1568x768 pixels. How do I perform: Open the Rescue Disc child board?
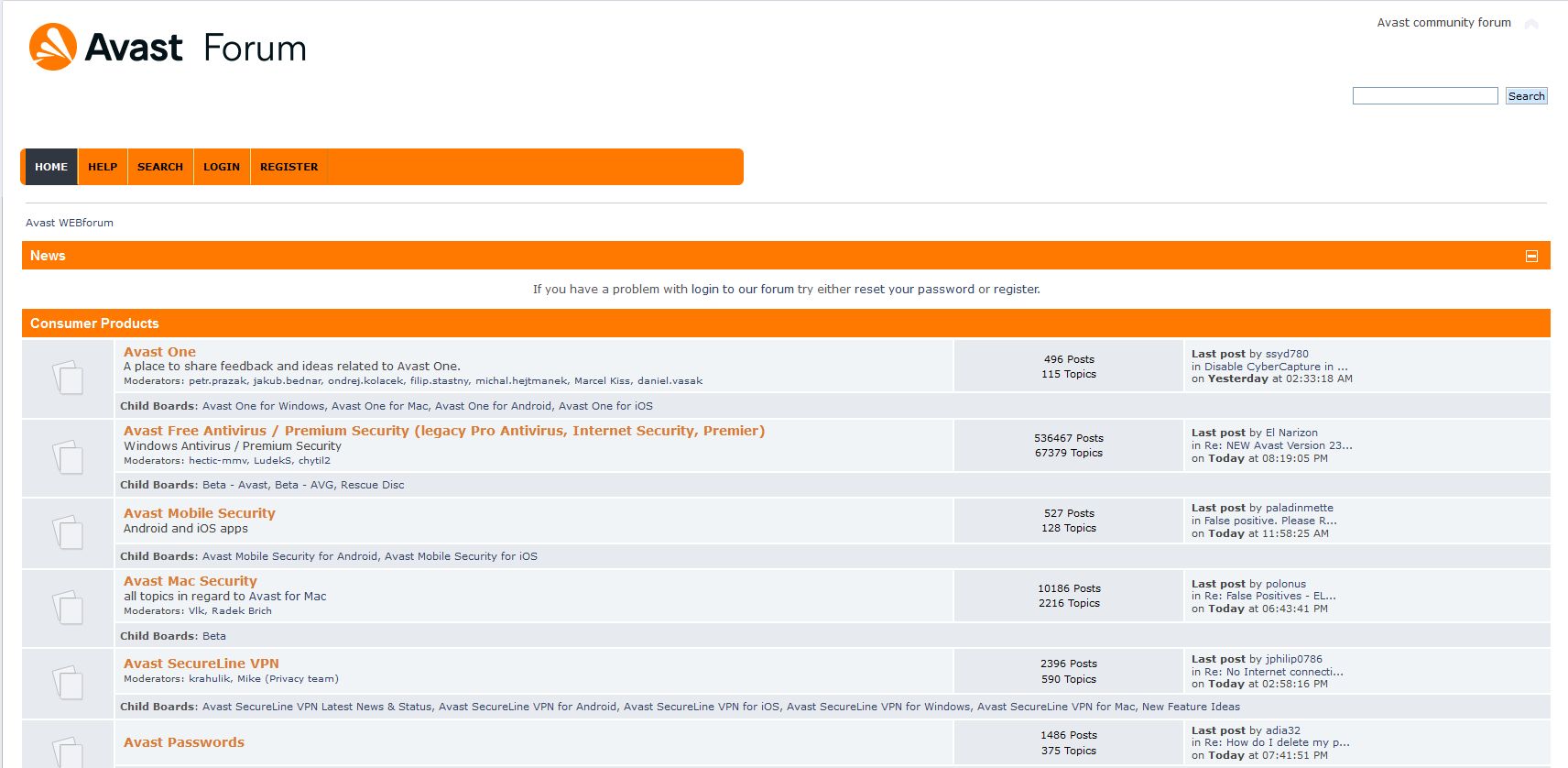[x=373, y=485]
